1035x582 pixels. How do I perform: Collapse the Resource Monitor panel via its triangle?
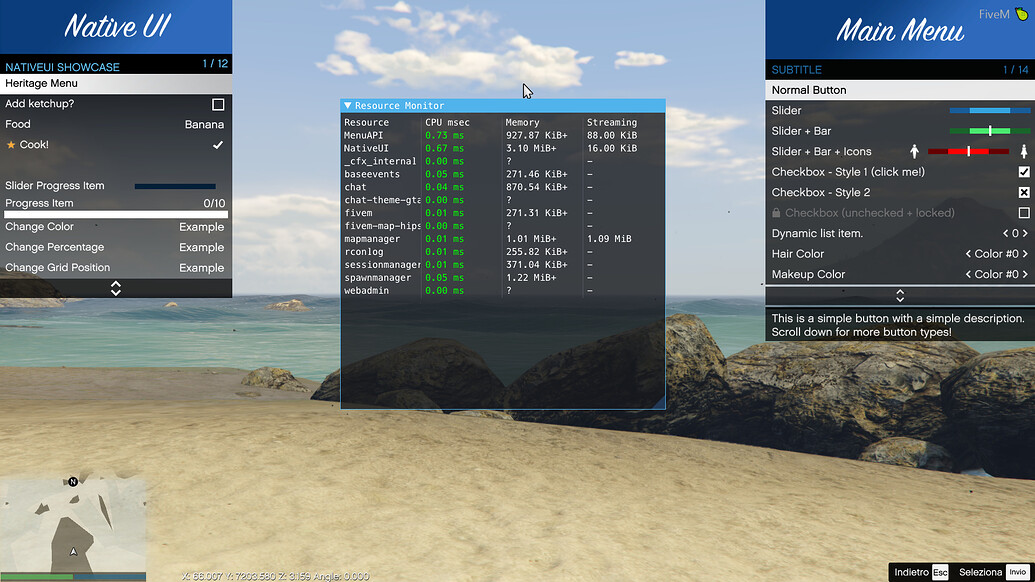pyautogui.click(x=348, y=105)
